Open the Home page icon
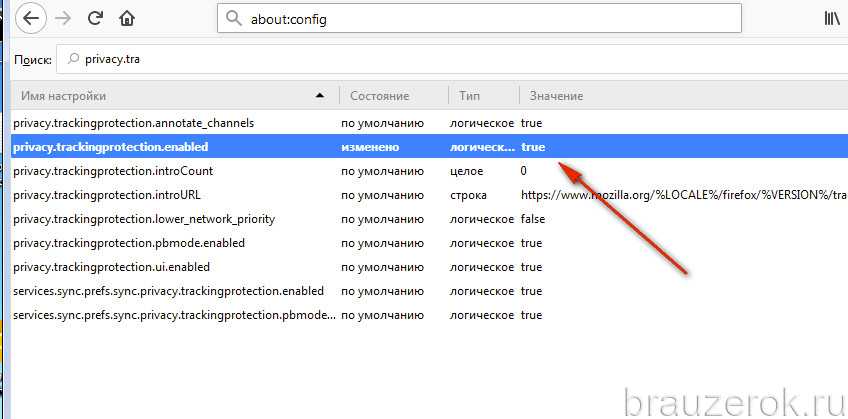Screen dimensions: 848x419 [x=127, y=19]
